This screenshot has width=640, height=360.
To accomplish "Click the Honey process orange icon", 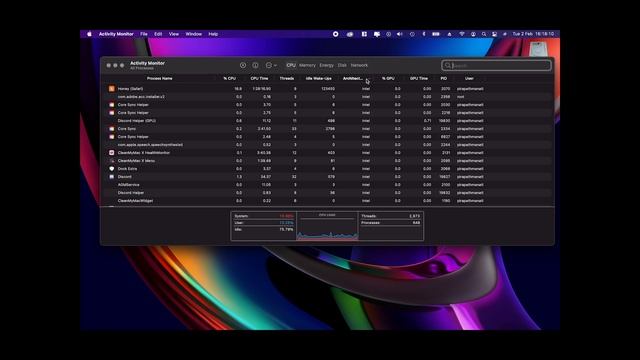I will point(111,89).
